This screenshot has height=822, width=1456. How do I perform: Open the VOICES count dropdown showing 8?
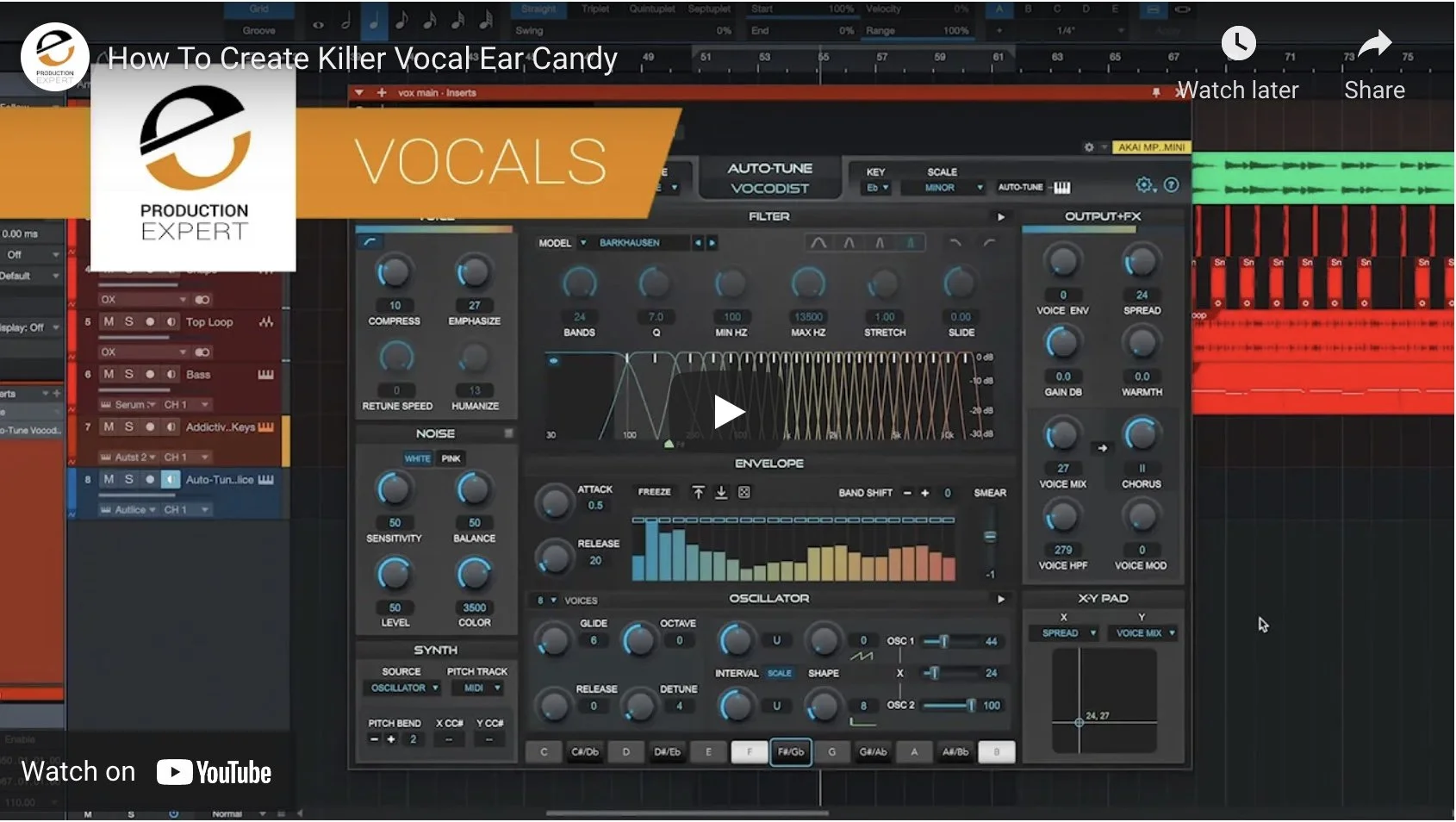[545, 601]
